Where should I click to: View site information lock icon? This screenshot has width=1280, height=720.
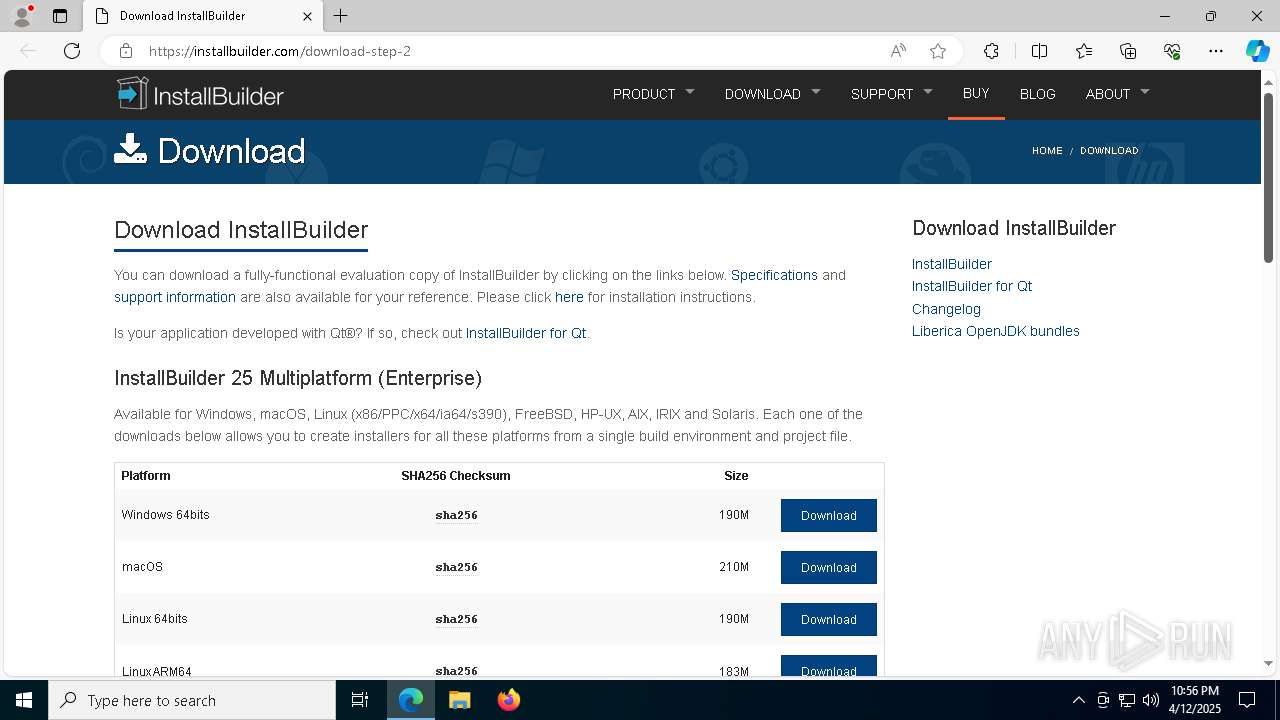point(125,51)
